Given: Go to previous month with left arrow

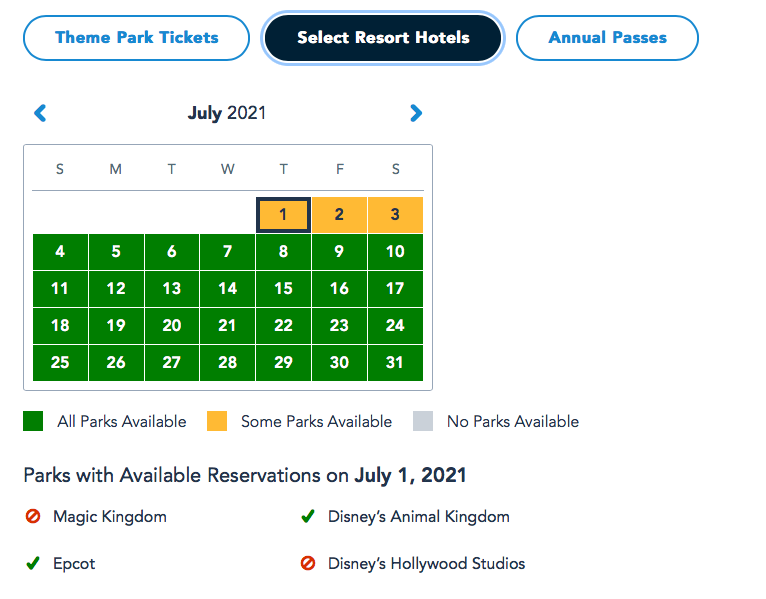Looking at the screenshot, I should (40, 113).
